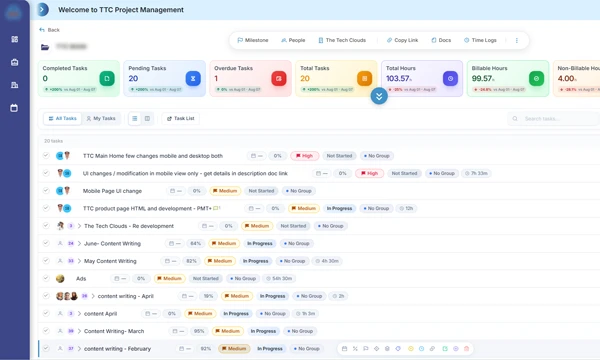
Task: Expand content April subtasks
Action: [79, 314]
